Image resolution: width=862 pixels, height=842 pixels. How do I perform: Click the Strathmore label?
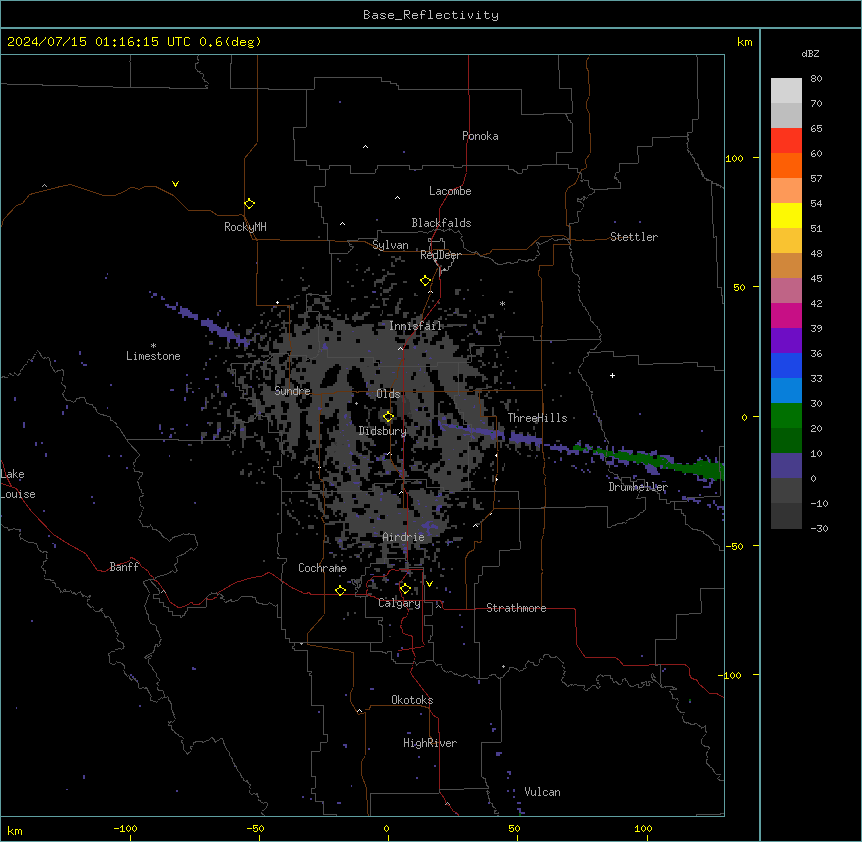click(516, 608)
